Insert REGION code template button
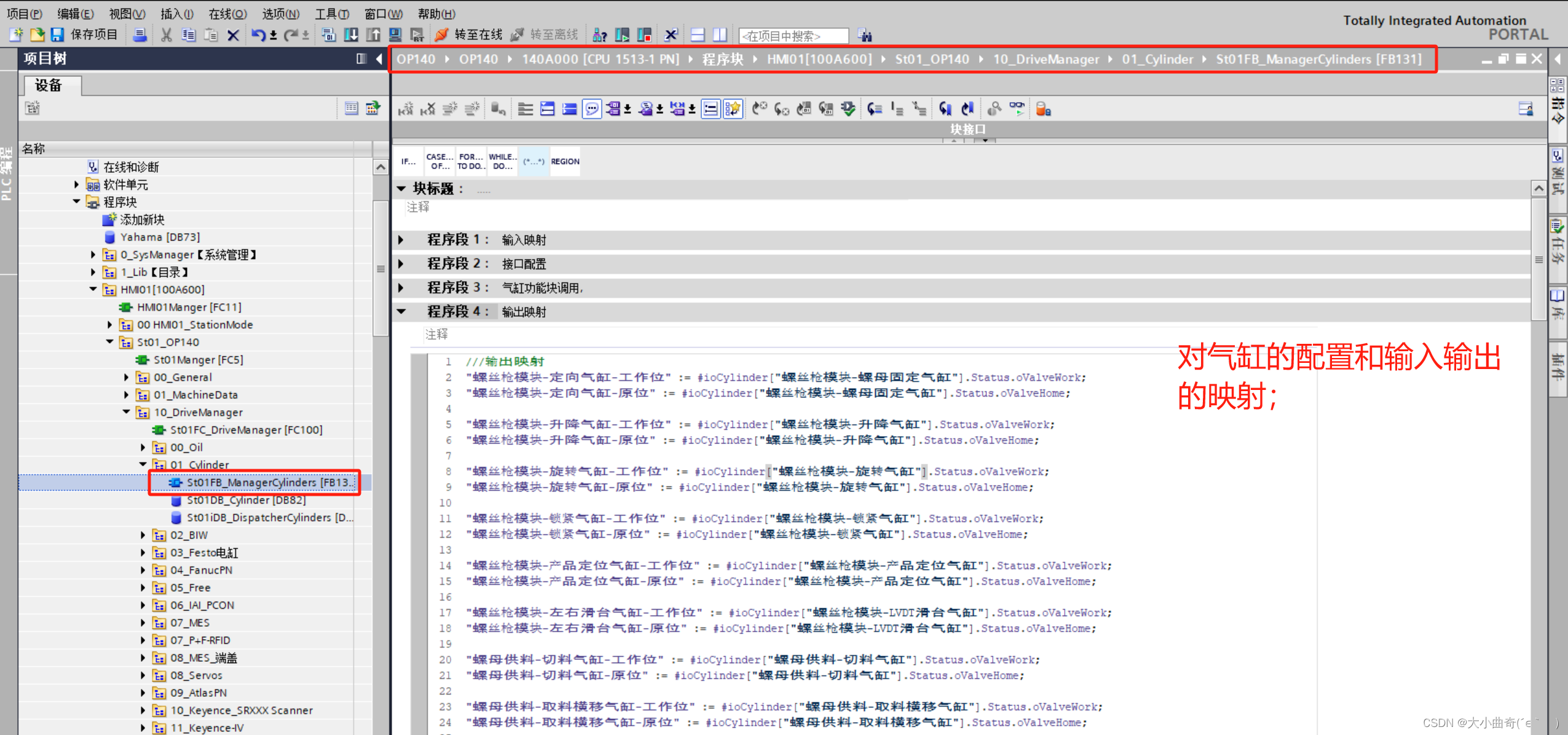Viewport: 1568px width, 735px height. click(564, 162)
